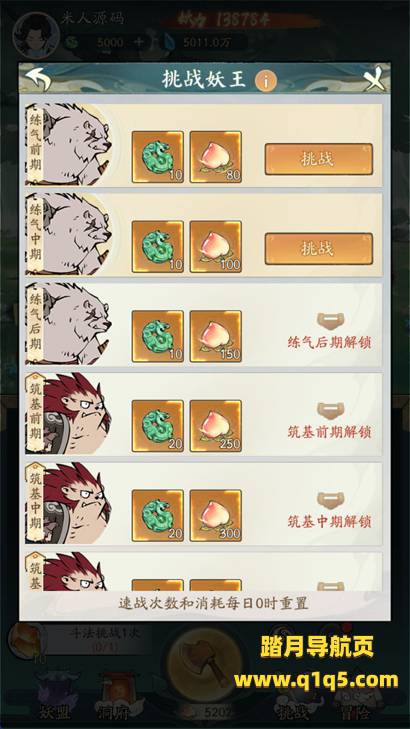Click the 练气后期解锁 lock label
The width and height of the screenshot is (410, 729).
[x=330, y=343]
